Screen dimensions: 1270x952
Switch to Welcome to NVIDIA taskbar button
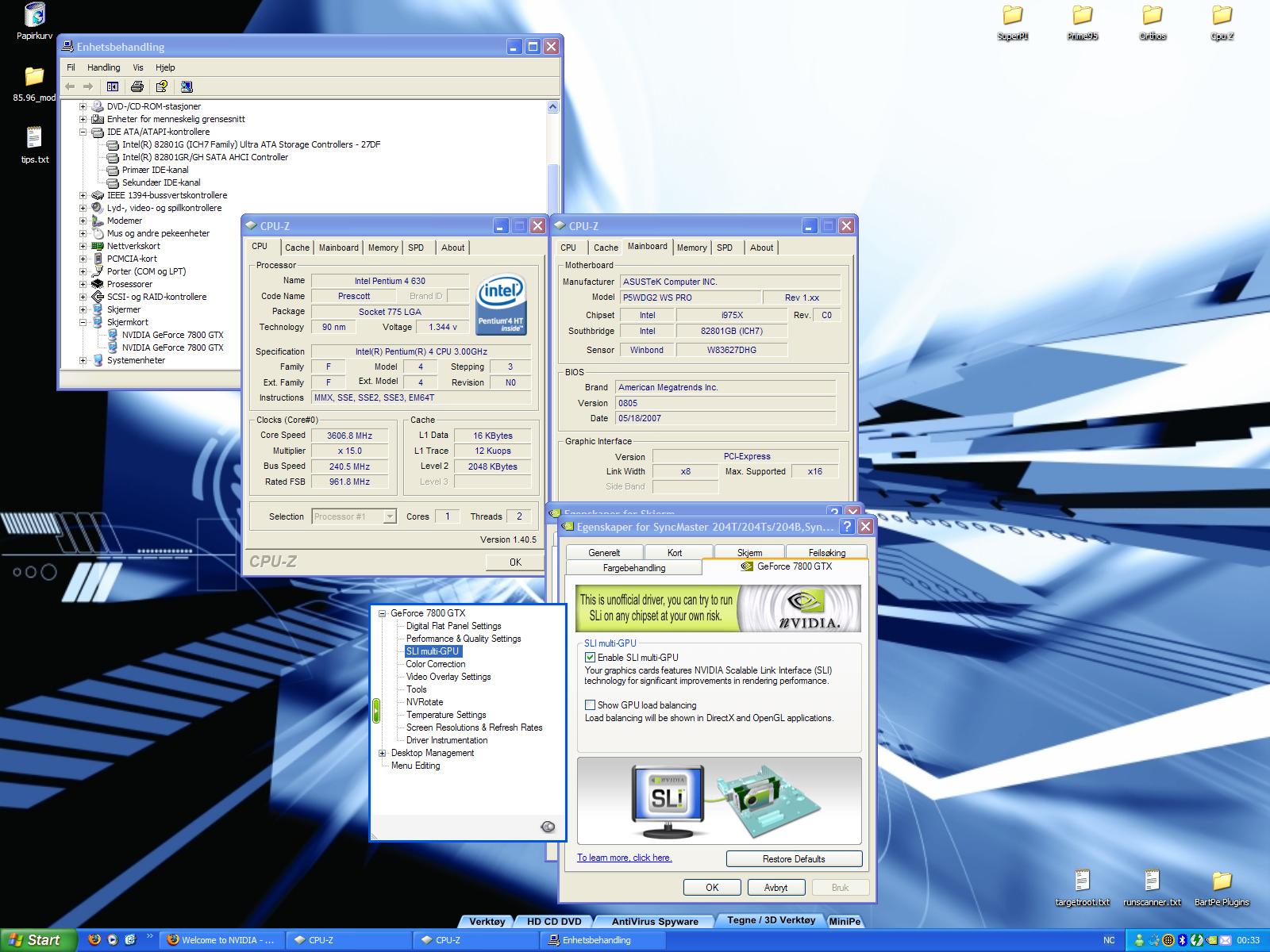(222, 940)
